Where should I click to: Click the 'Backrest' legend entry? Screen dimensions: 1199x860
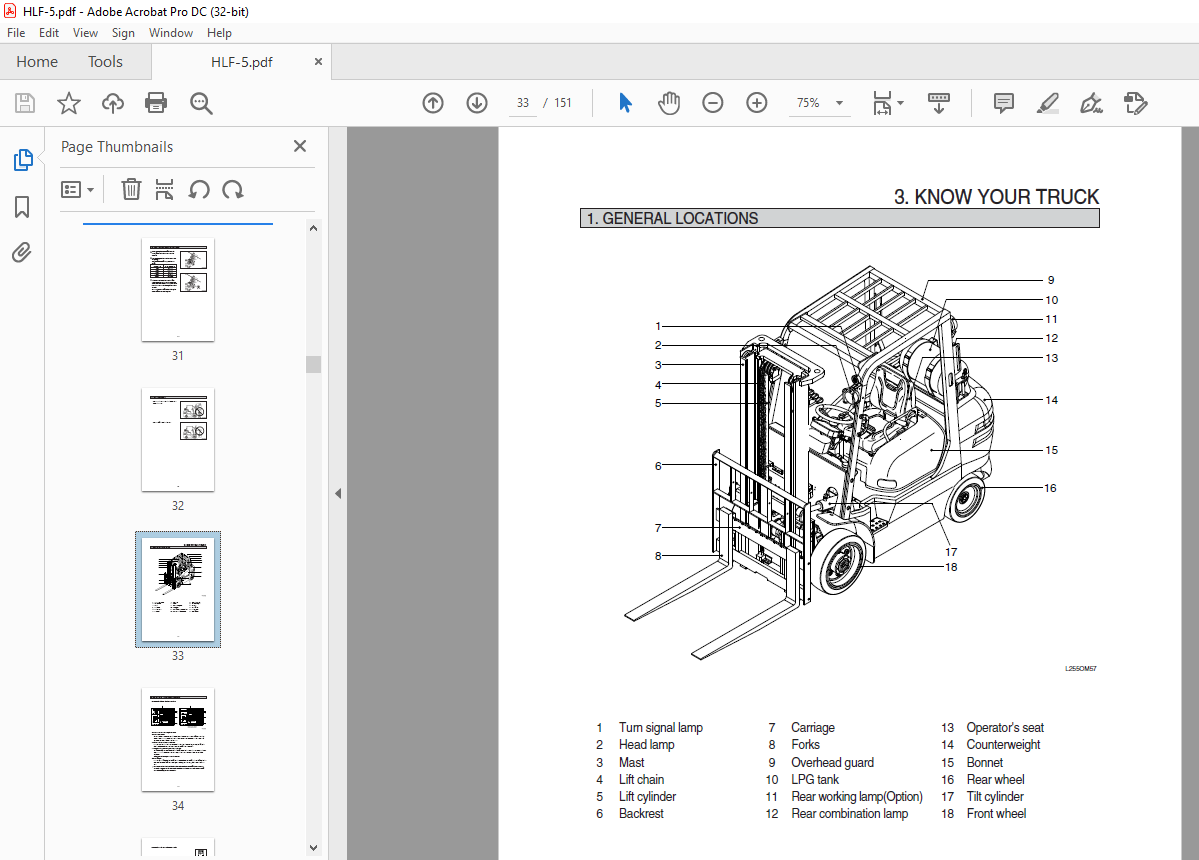coord(641,813)
